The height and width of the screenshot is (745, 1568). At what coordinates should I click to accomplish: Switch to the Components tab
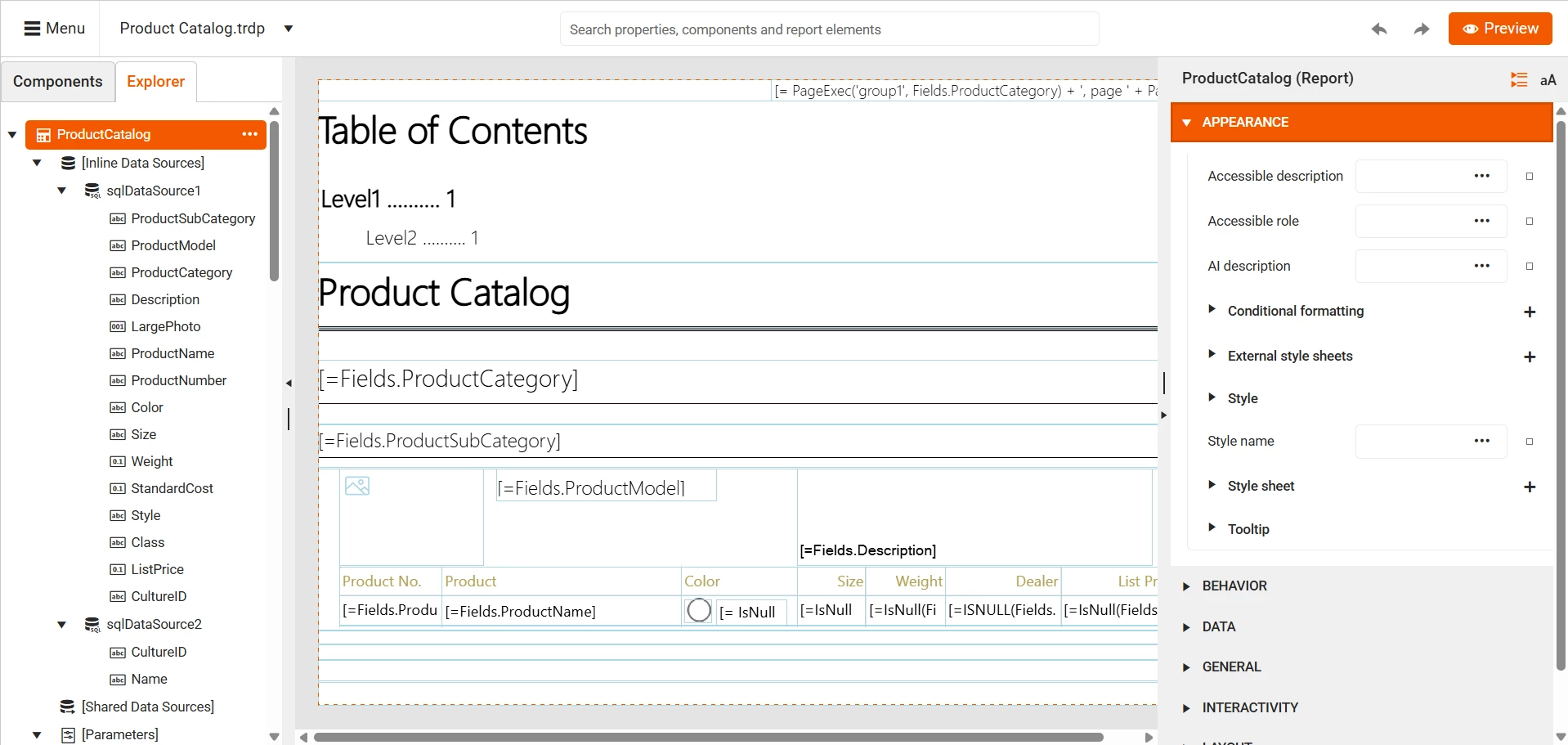tap(58, 82)
